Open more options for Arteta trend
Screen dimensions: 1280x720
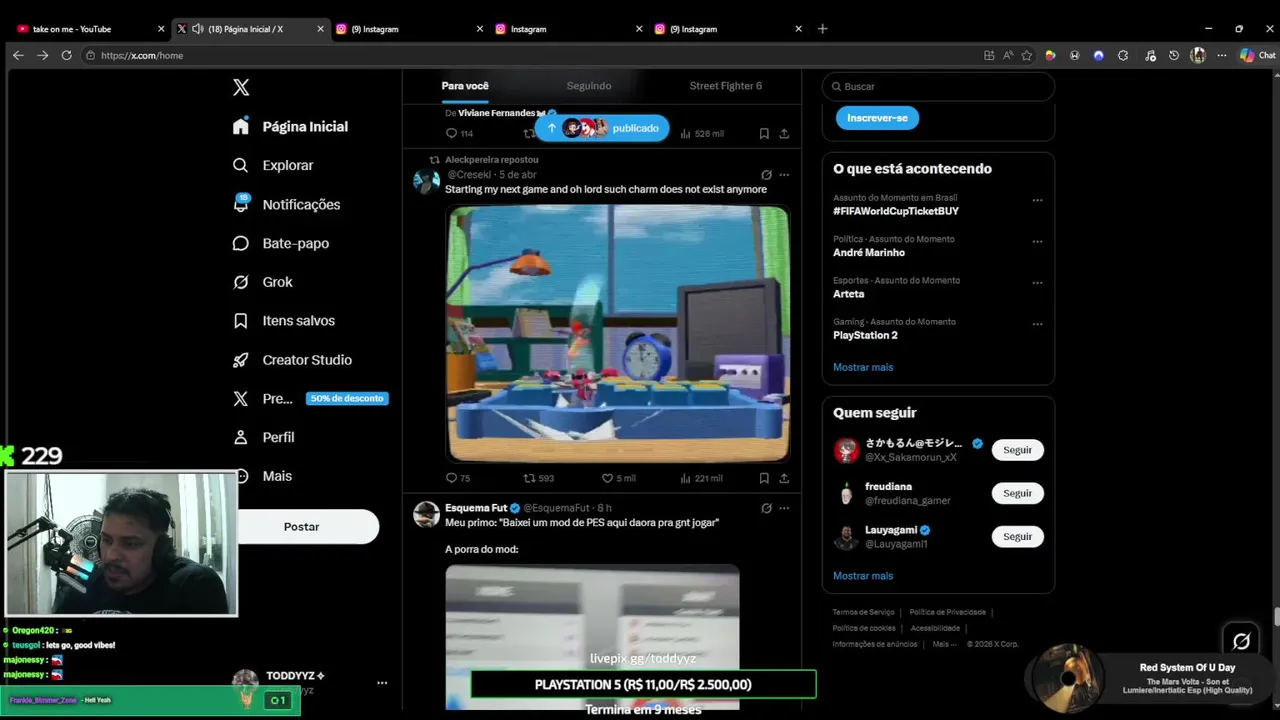[1037, 283]
